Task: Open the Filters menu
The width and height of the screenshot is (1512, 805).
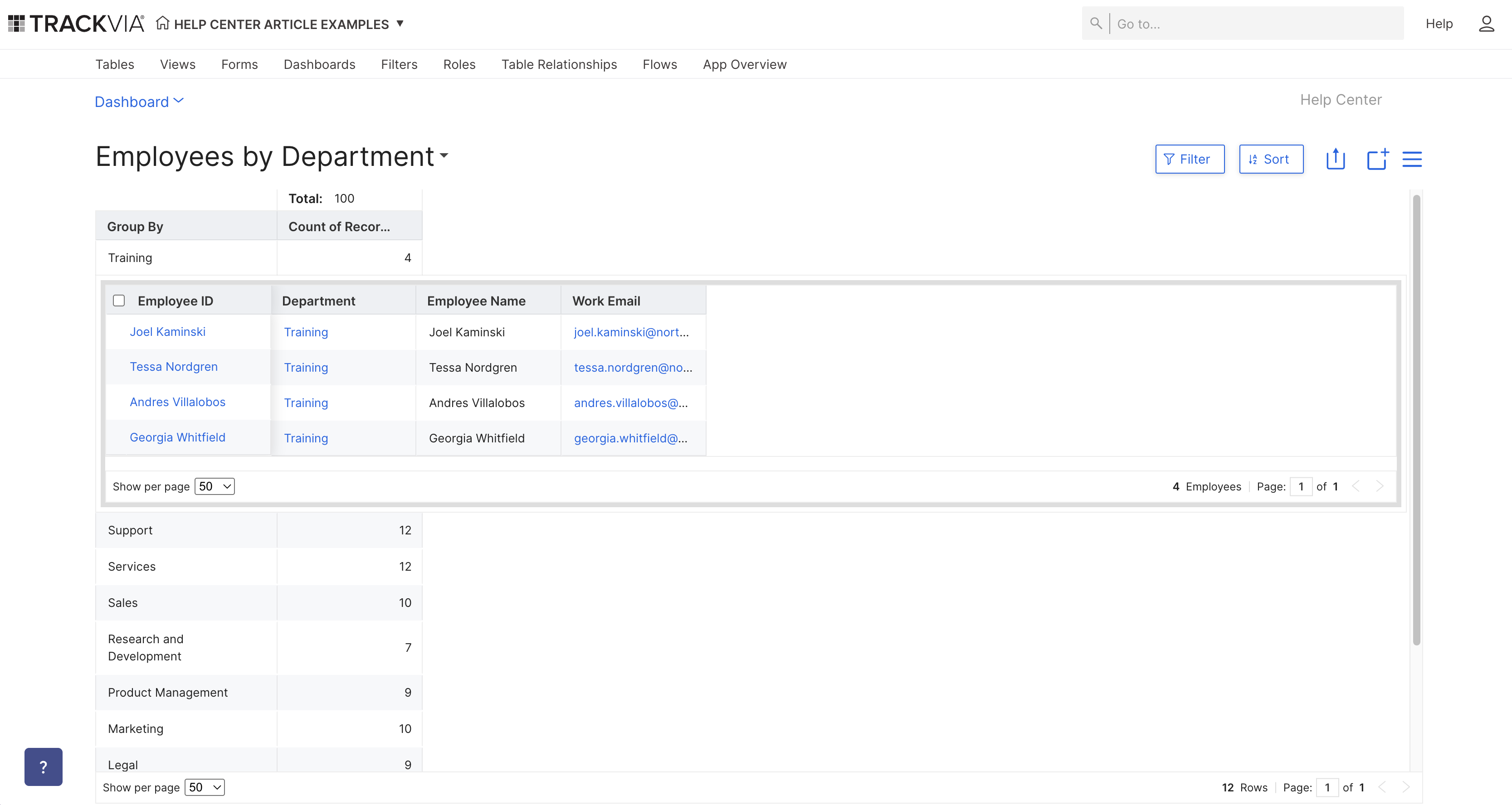Action: coord(399,64)
